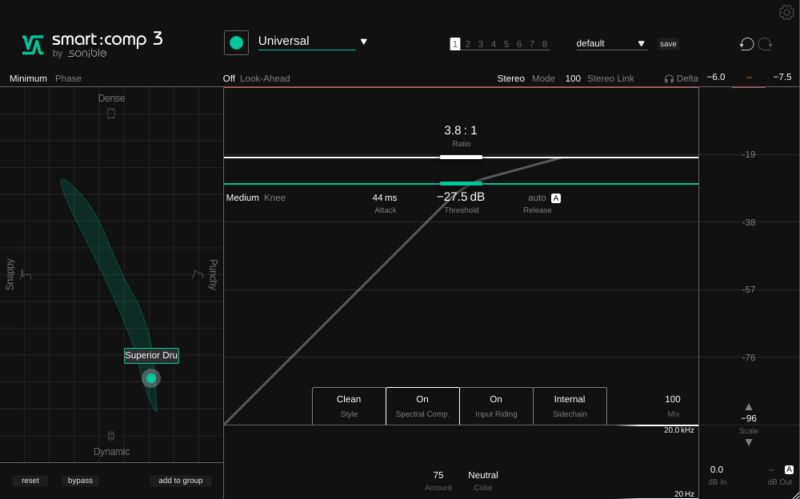Click the Dense icon at top
800x499 pixels.
pos(111,114)
